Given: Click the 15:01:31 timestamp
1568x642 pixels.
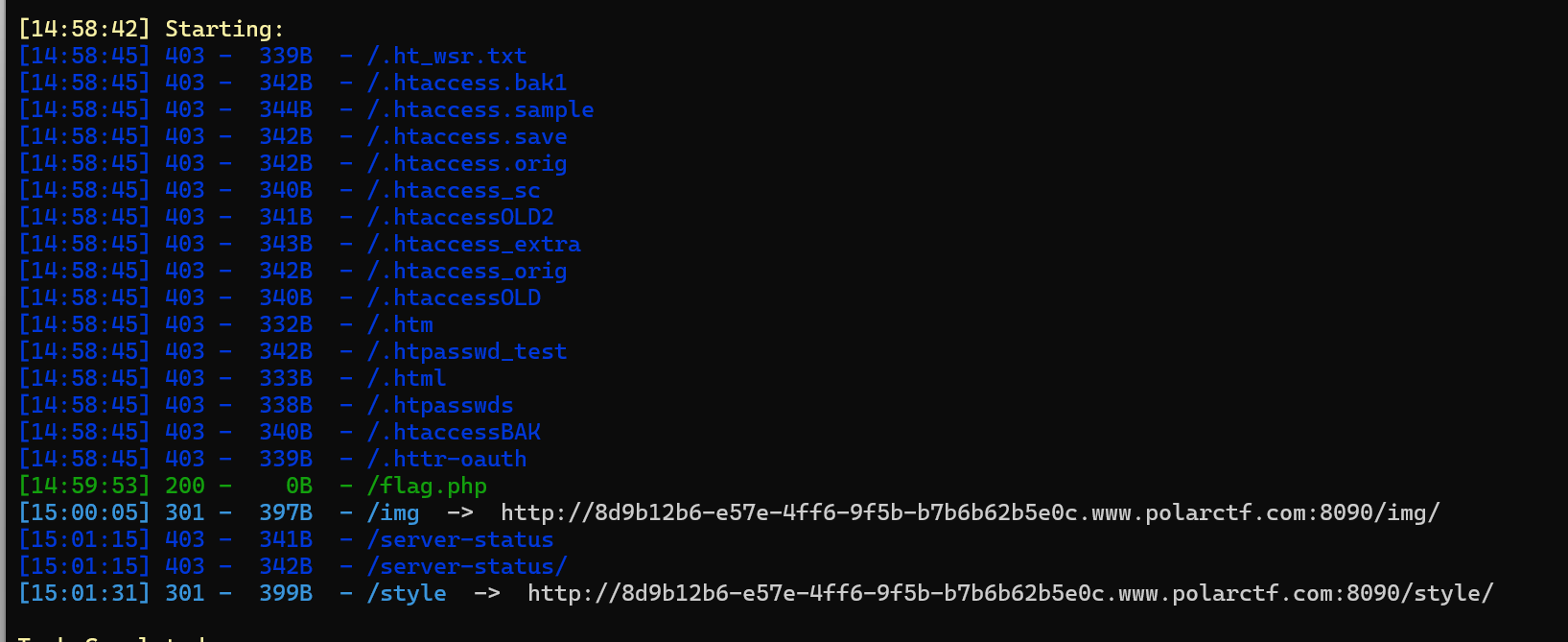Looking at the screenshot, I should (84, 593).
